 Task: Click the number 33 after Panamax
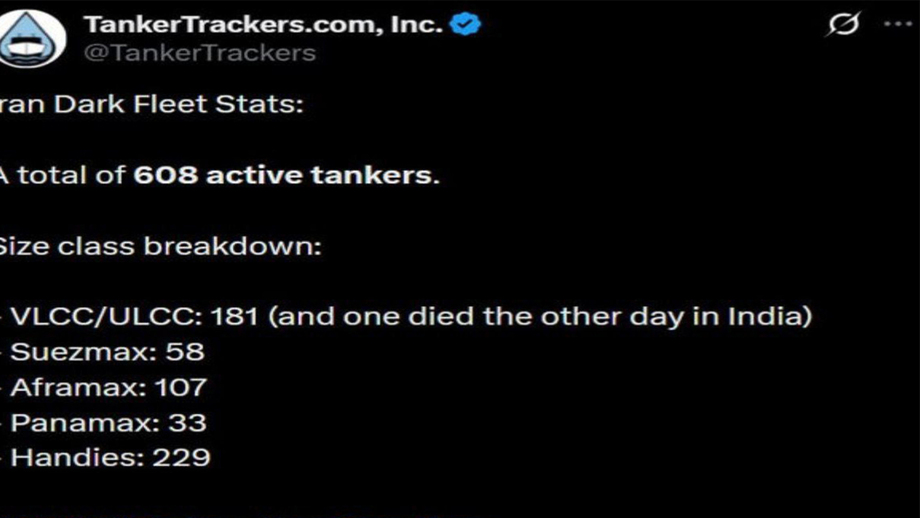point(186,423)
